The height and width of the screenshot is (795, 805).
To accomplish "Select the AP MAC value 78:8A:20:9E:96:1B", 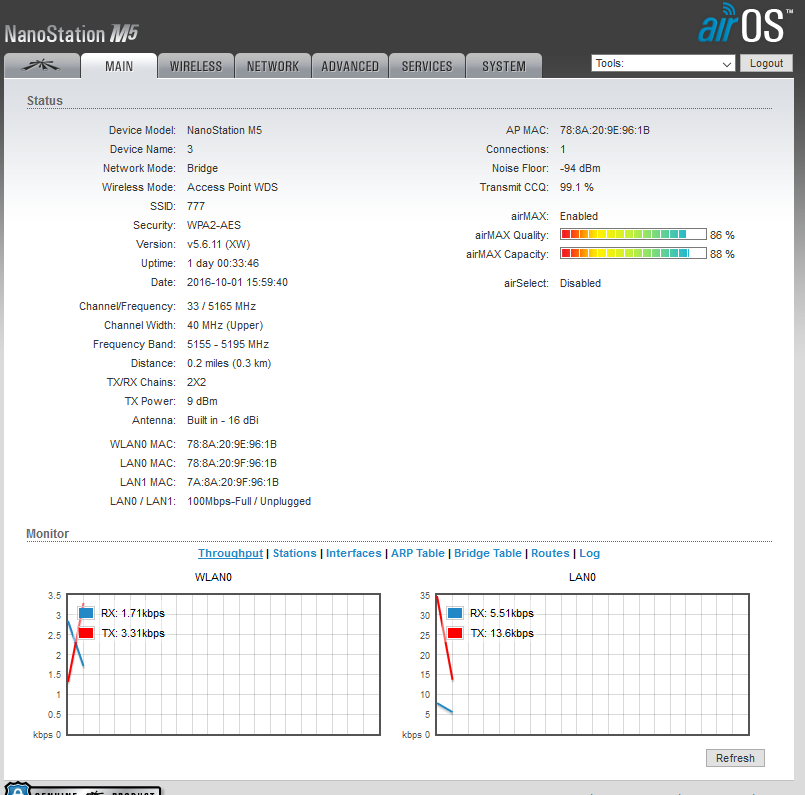I will (604, 130).
